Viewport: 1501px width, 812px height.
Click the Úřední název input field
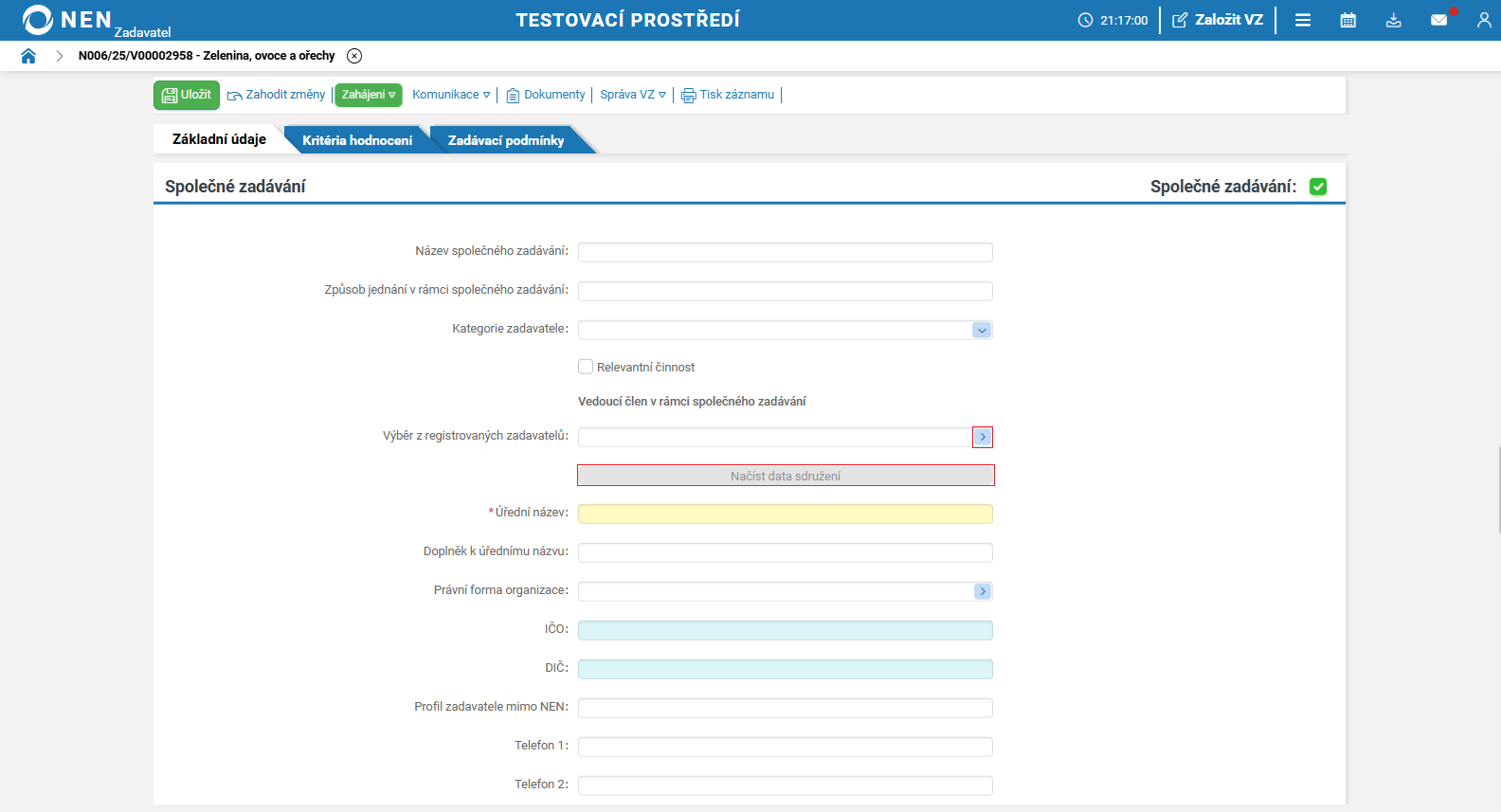click(x=785, y=514)
